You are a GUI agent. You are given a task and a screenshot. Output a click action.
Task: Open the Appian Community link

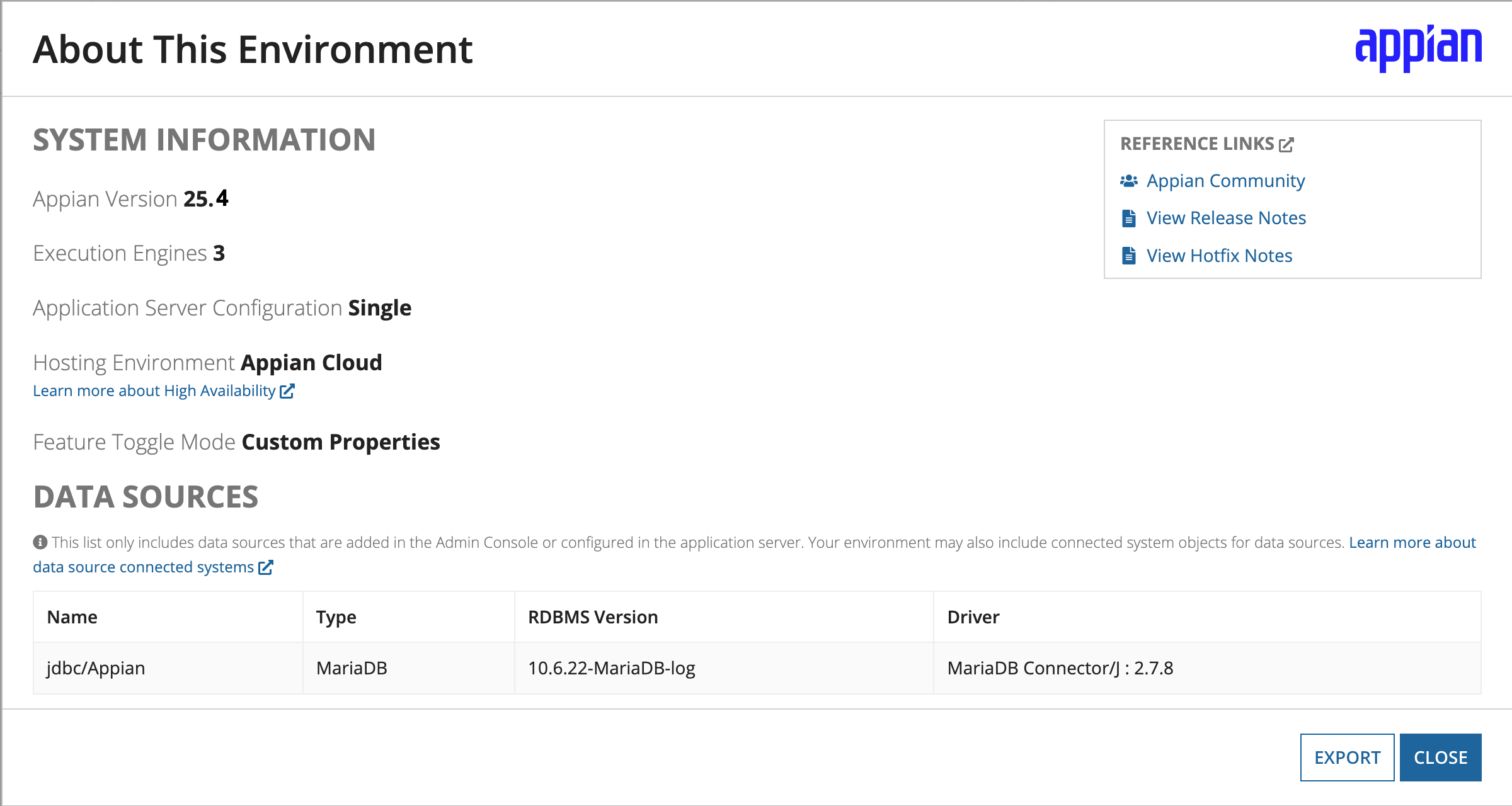coord(1225,181)
